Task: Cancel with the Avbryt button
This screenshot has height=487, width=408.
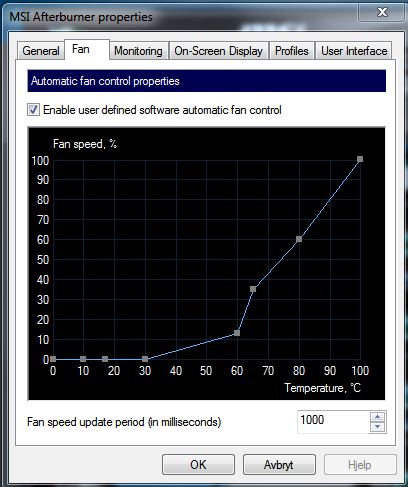Action: point(279,465)
